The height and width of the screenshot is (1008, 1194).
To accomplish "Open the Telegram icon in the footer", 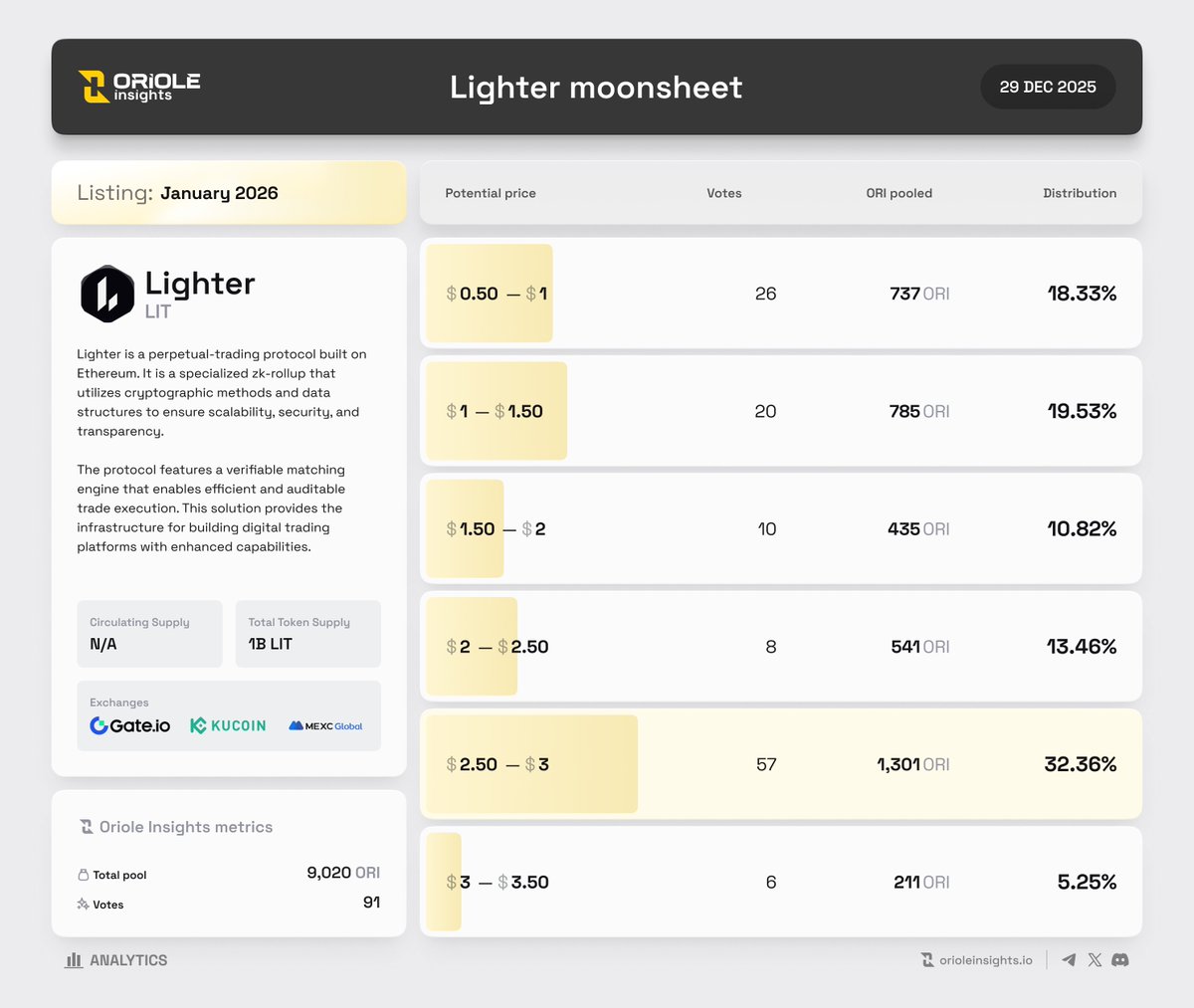I will pyautogui.click(x=1068, y=959).
